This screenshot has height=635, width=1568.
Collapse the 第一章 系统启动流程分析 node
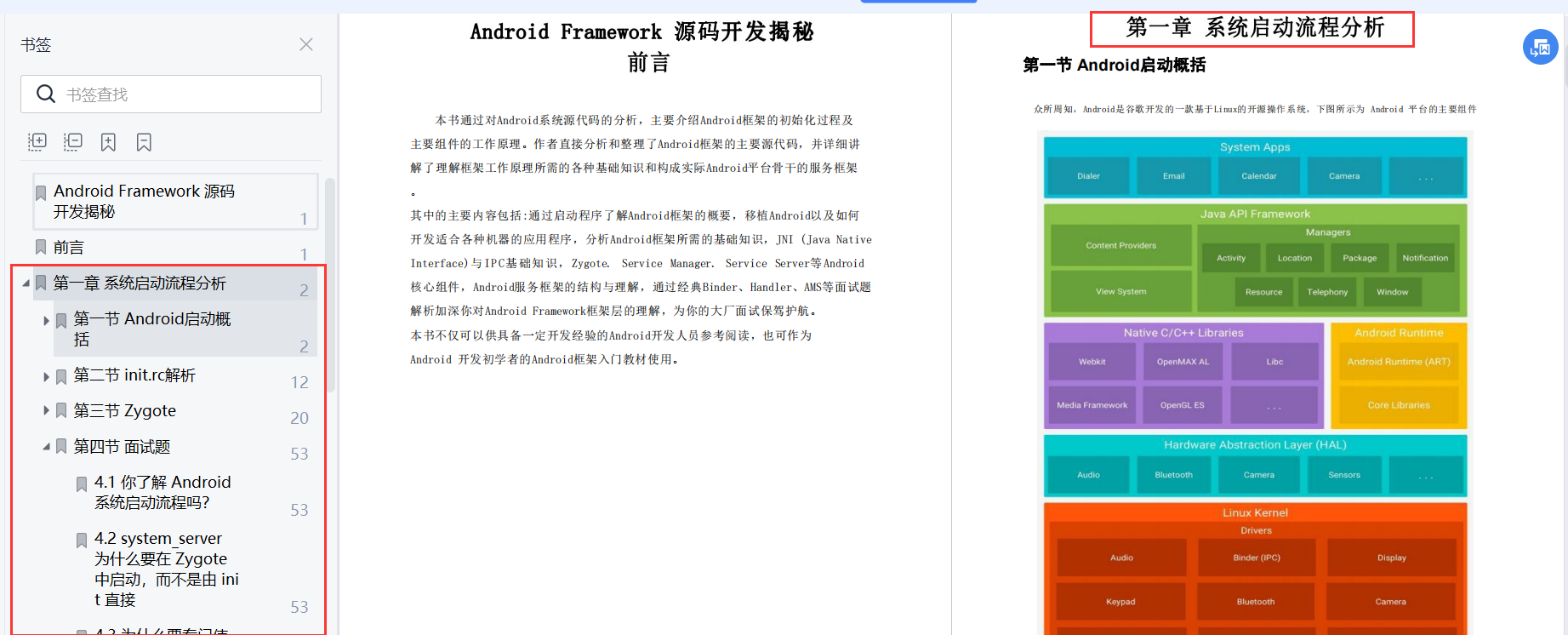point(26,283)
